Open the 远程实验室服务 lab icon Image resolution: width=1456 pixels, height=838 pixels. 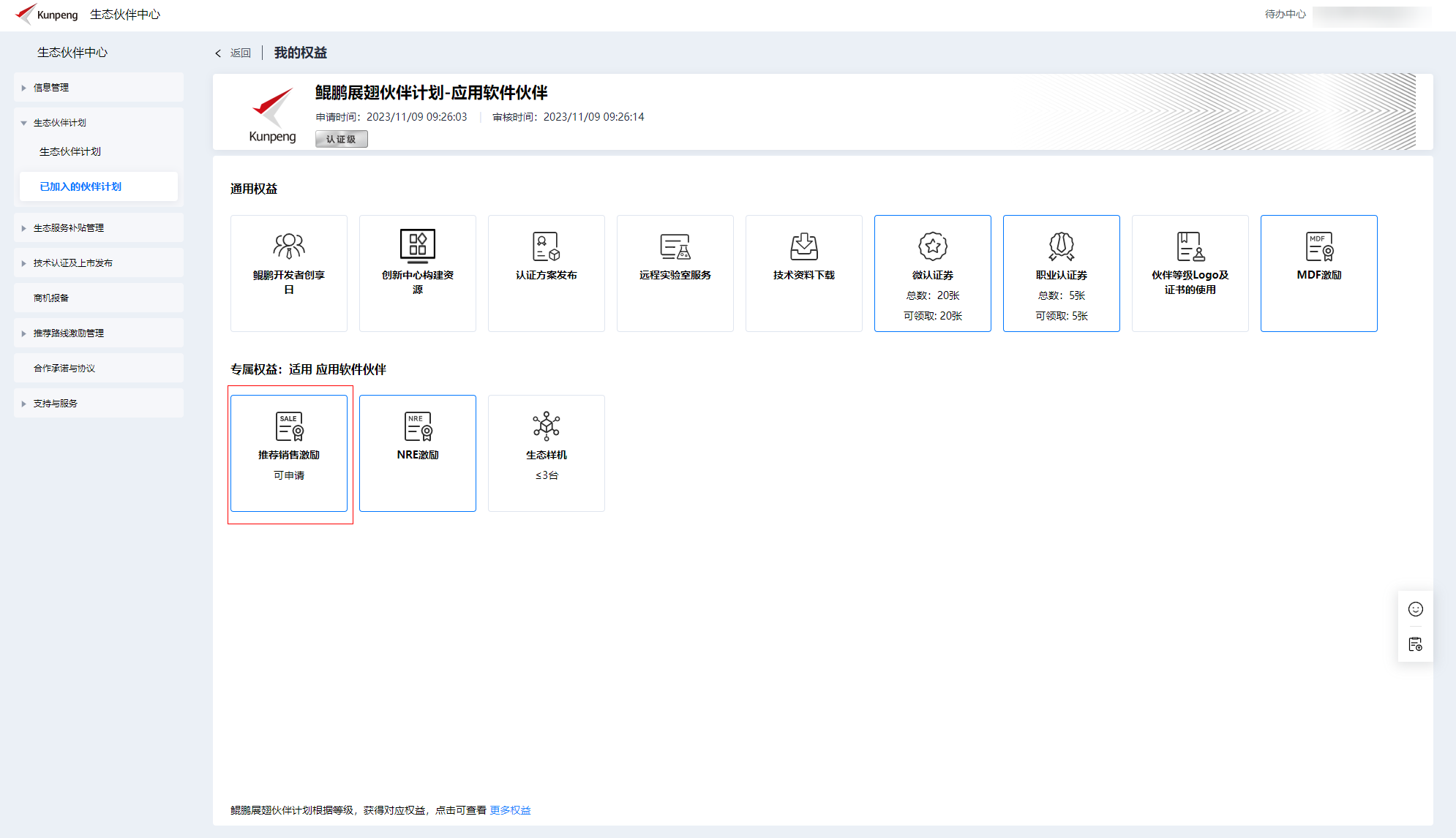click(x=675, y=246)
